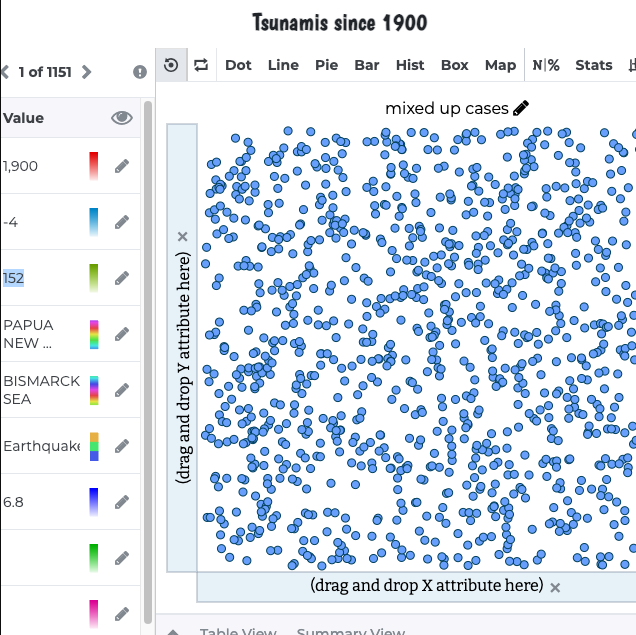
Task: Click the red color swatch for 1,900
Action: pyautogui.click(x=94, y=166)
